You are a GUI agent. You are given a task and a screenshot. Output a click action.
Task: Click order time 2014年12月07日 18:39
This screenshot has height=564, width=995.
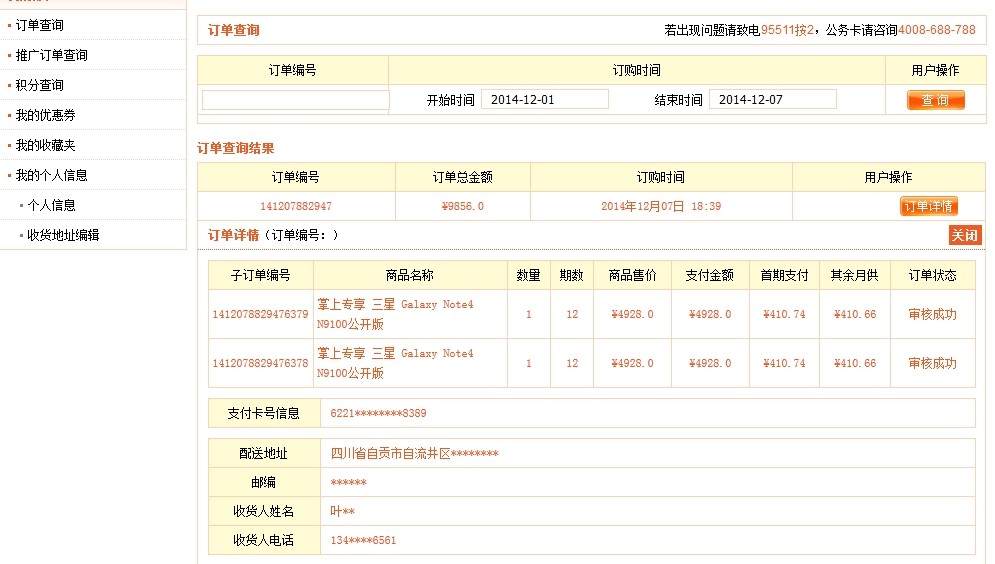[661, 206]
